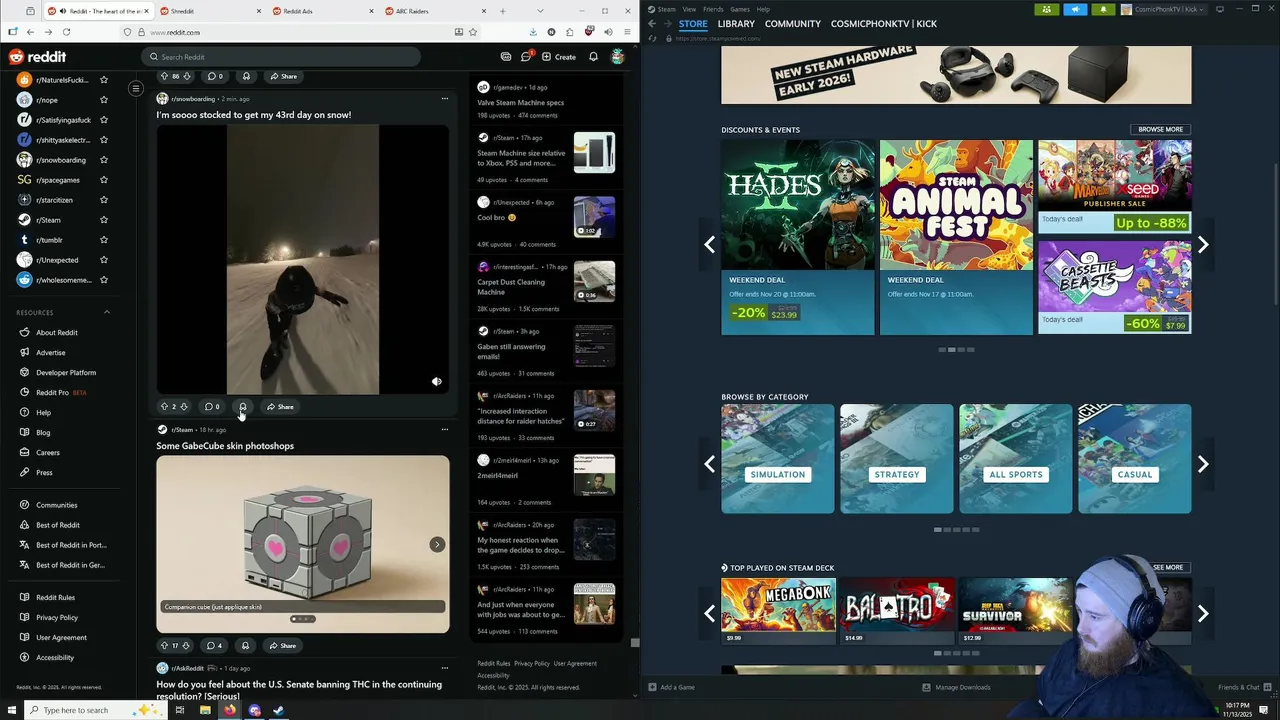Screen dimensions: 1280x720
Task: Click Add a Game in Steam
Action: click(x=671, y=687)
